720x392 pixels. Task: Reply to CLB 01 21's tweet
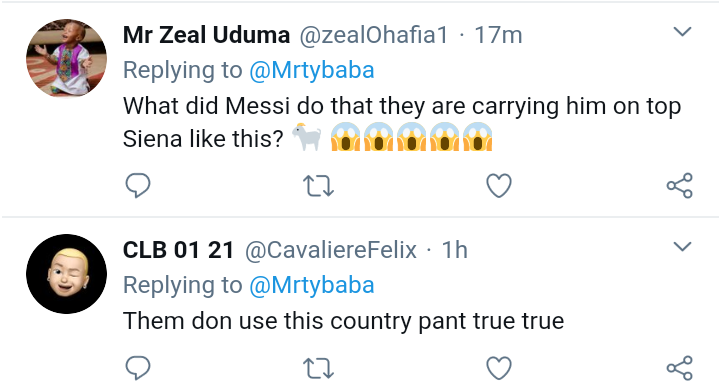[138, 368]
